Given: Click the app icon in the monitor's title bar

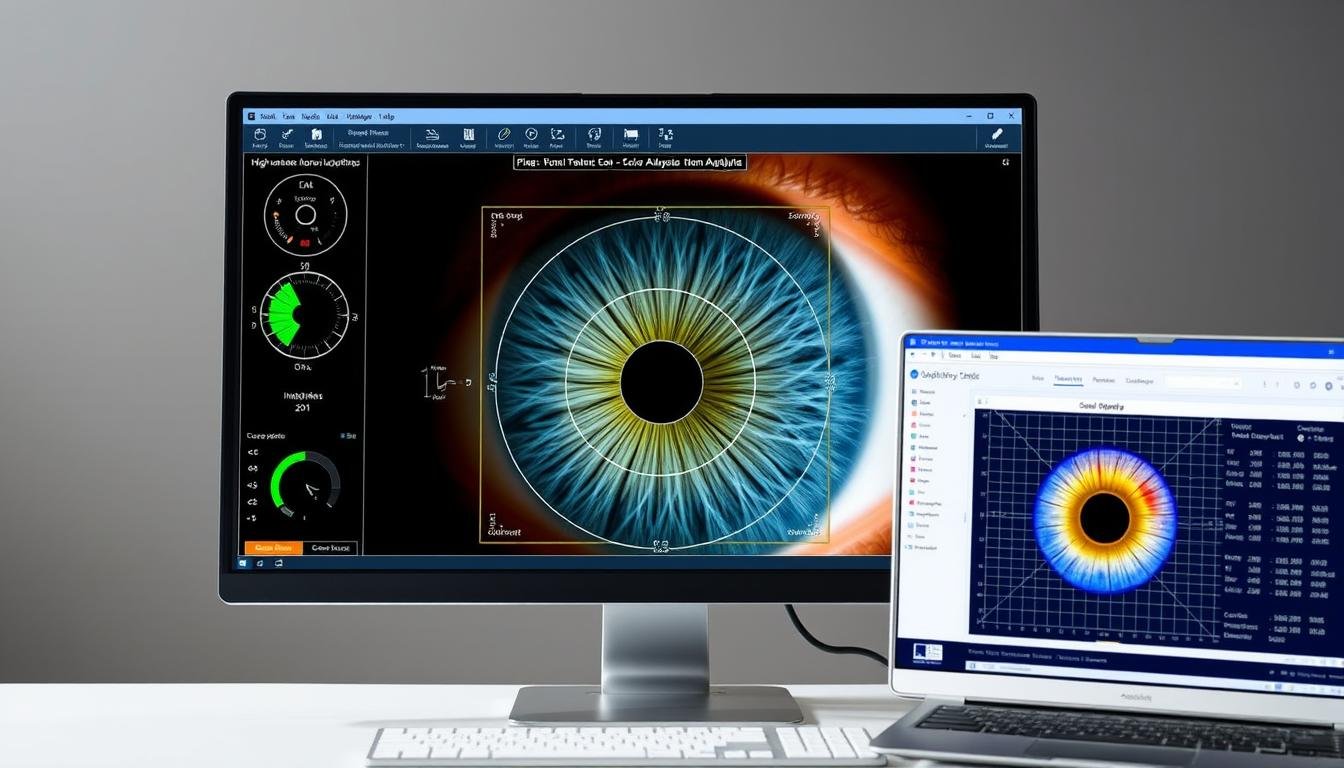Looking at the screenshot, I should [x=252, y=116].
